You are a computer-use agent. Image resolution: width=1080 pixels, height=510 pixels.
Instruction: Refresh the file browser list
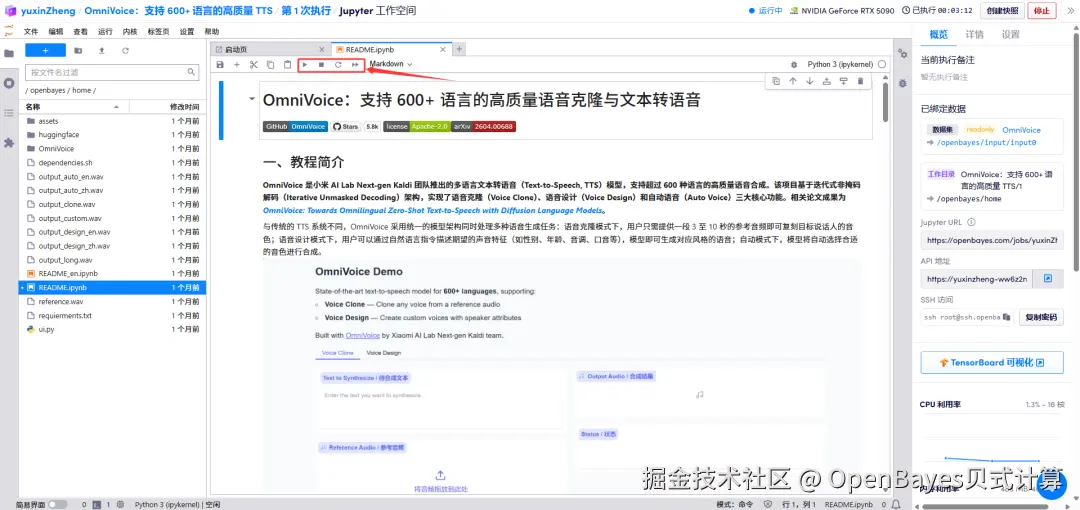pos(125,50)
